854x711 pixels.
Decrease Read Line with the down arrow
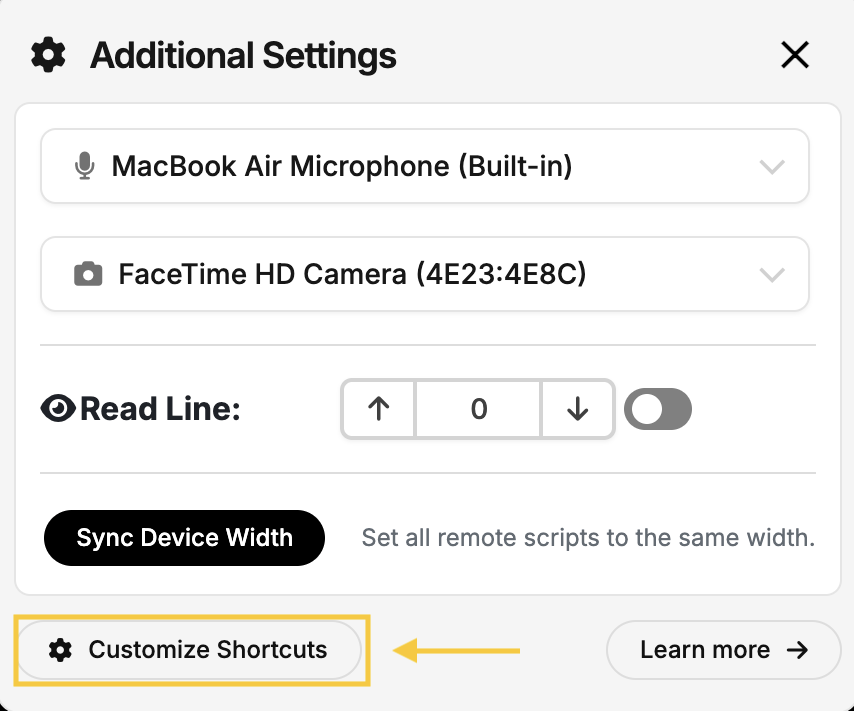577,409
